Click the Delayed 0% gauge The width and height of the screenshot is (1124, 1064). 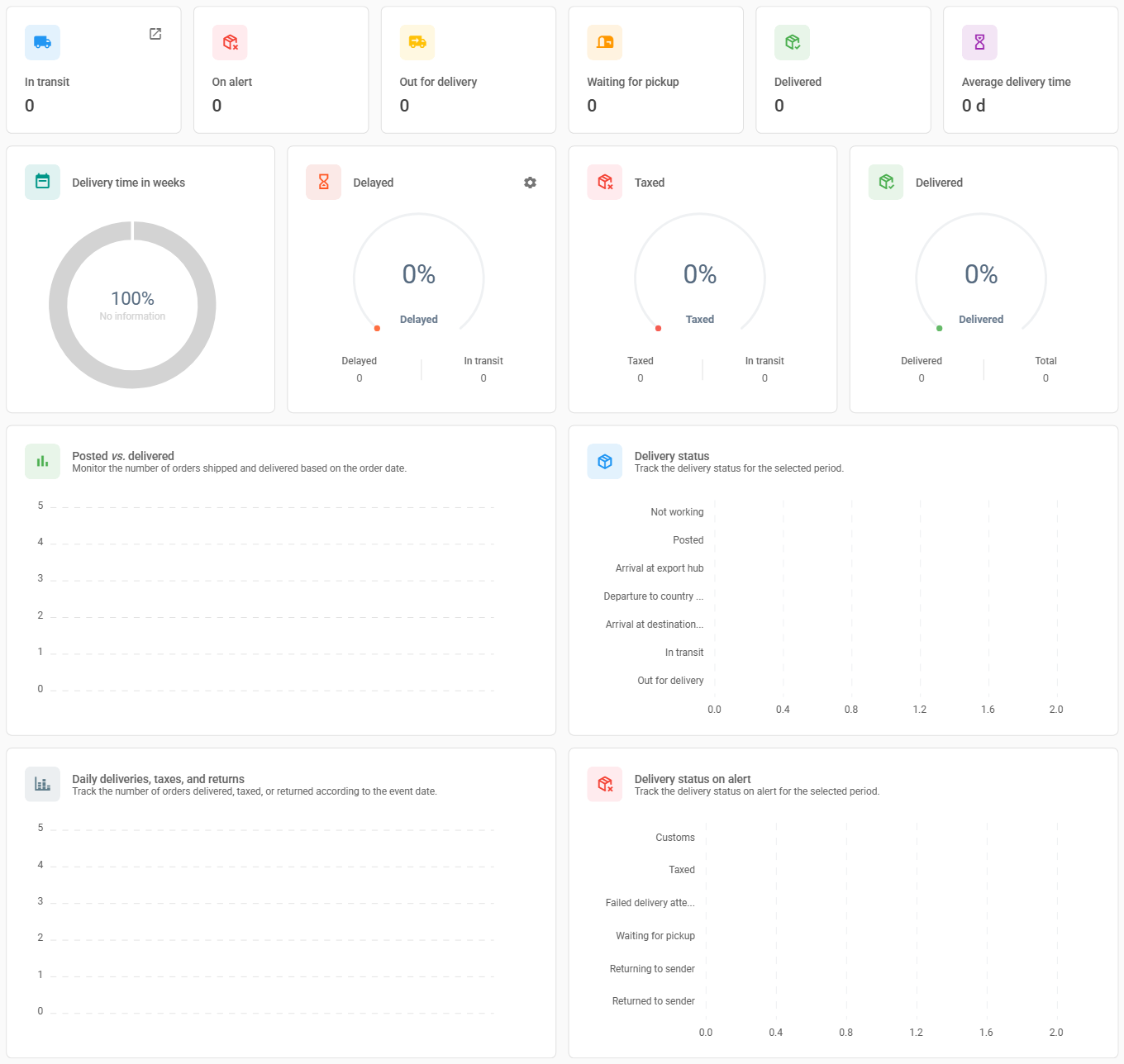tap(419, 275)
